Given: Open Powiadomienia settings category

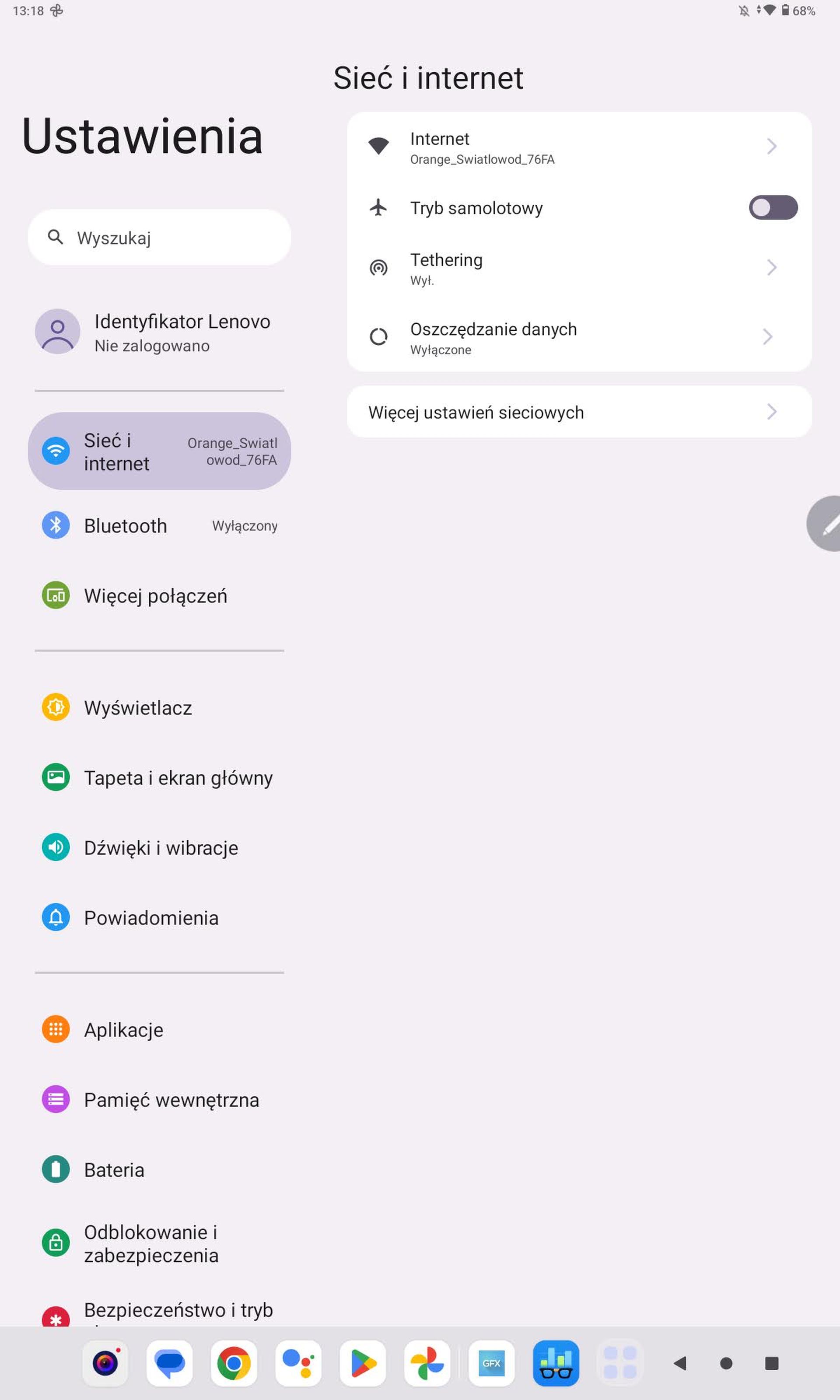Looking at the screenshot, I should (x=159, y=917).
